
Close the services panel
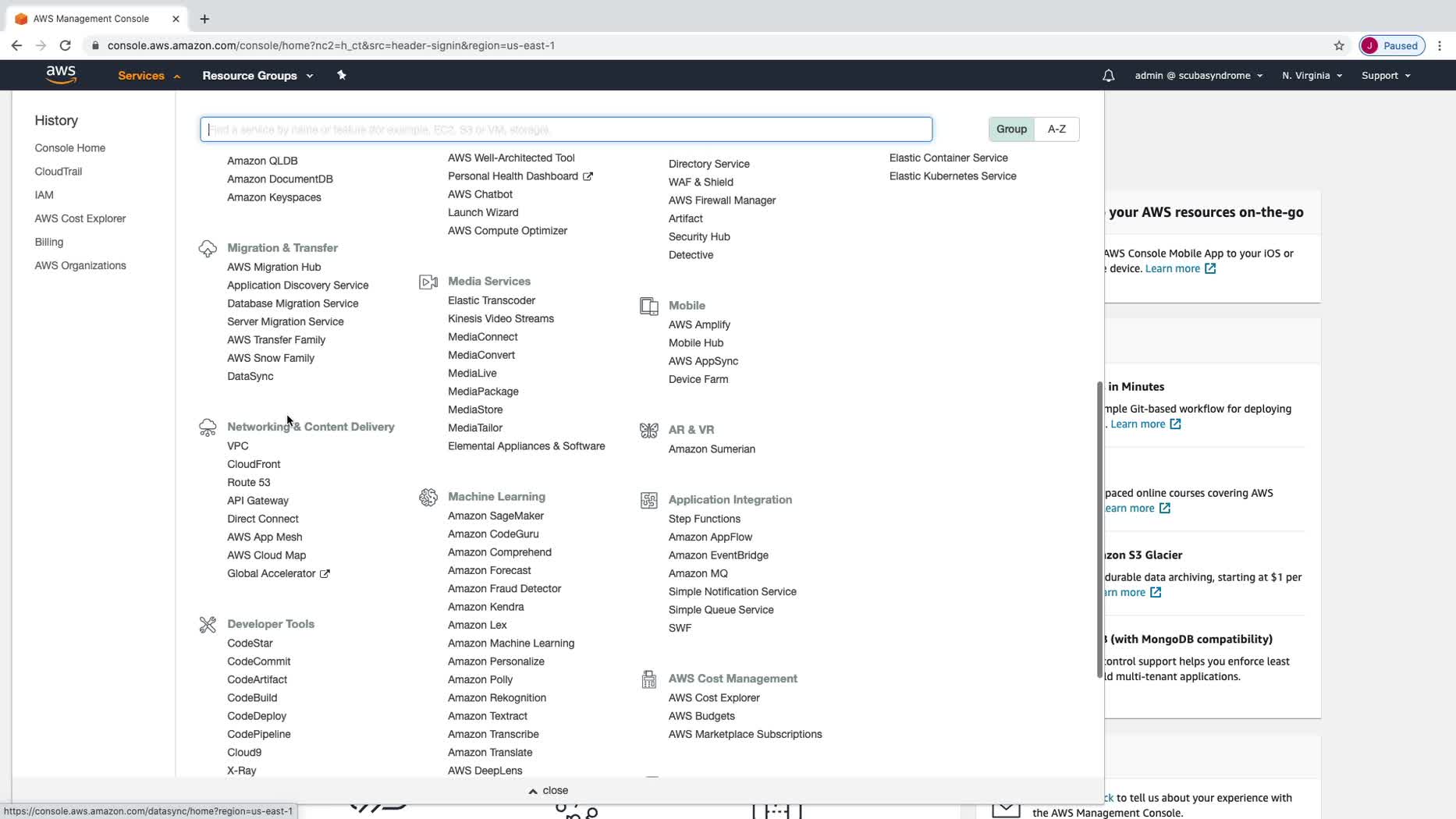pyautogui.click(x=548, y=790)
